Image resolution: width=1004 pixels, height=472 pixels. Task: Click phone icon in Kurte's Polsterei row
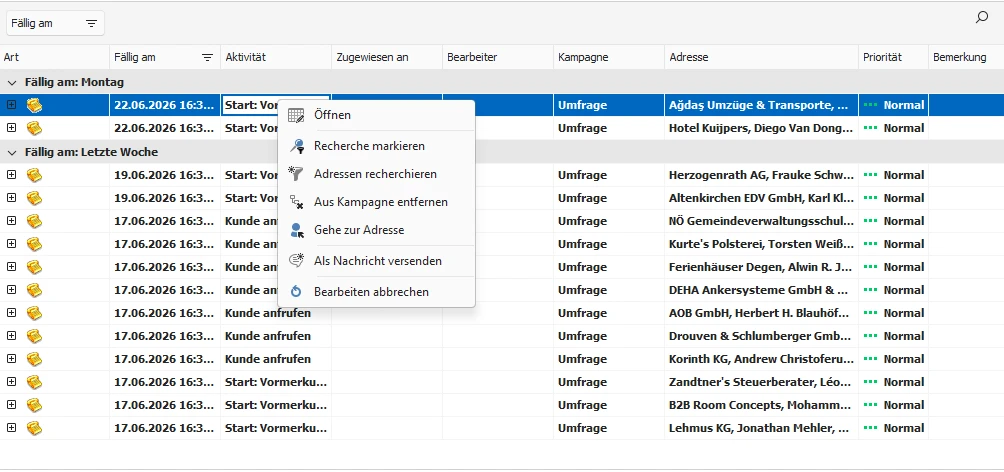coord(34,244)
